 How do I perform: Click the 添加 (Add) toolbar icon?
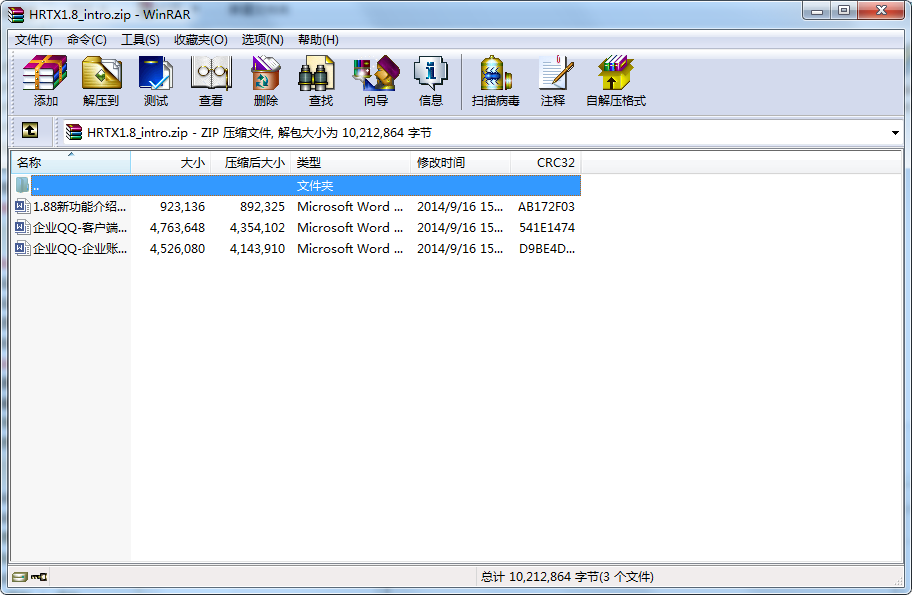click(45, 81)
